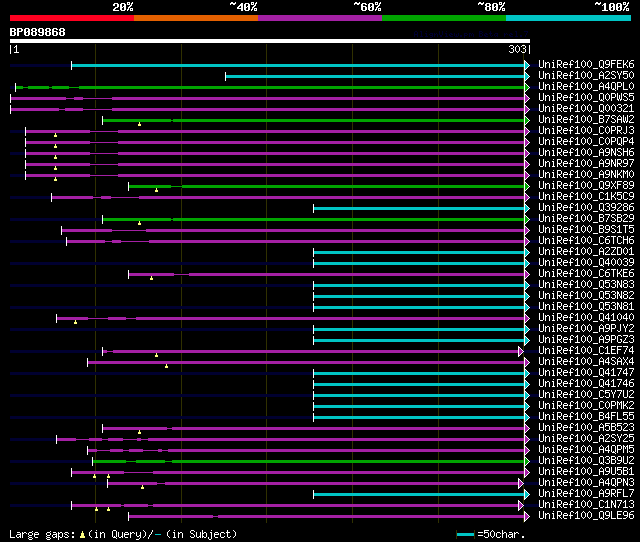Click the UniRef100_B9S1T5 label
640x542 pixels.
coord(586,230)
